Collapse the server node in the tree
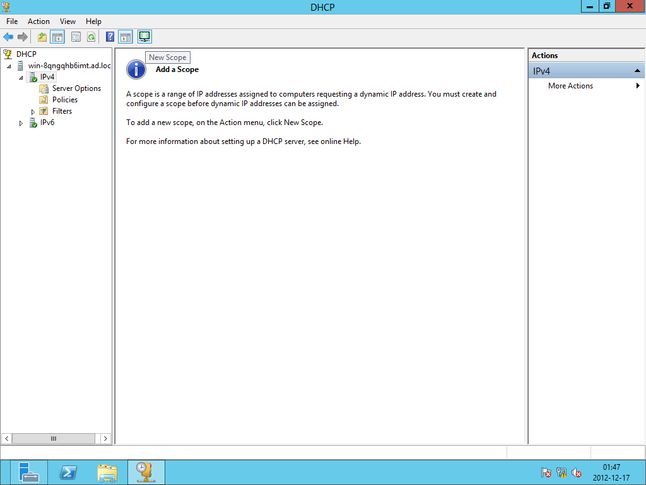646x485 pixels. click(9, 66)
